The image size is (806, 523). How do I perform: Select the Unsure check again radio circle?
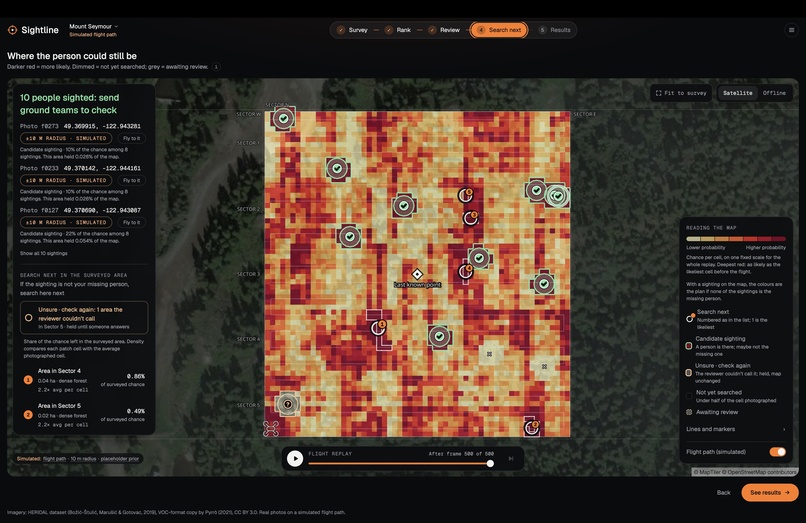pyautogui.click(x=29, y=318)
